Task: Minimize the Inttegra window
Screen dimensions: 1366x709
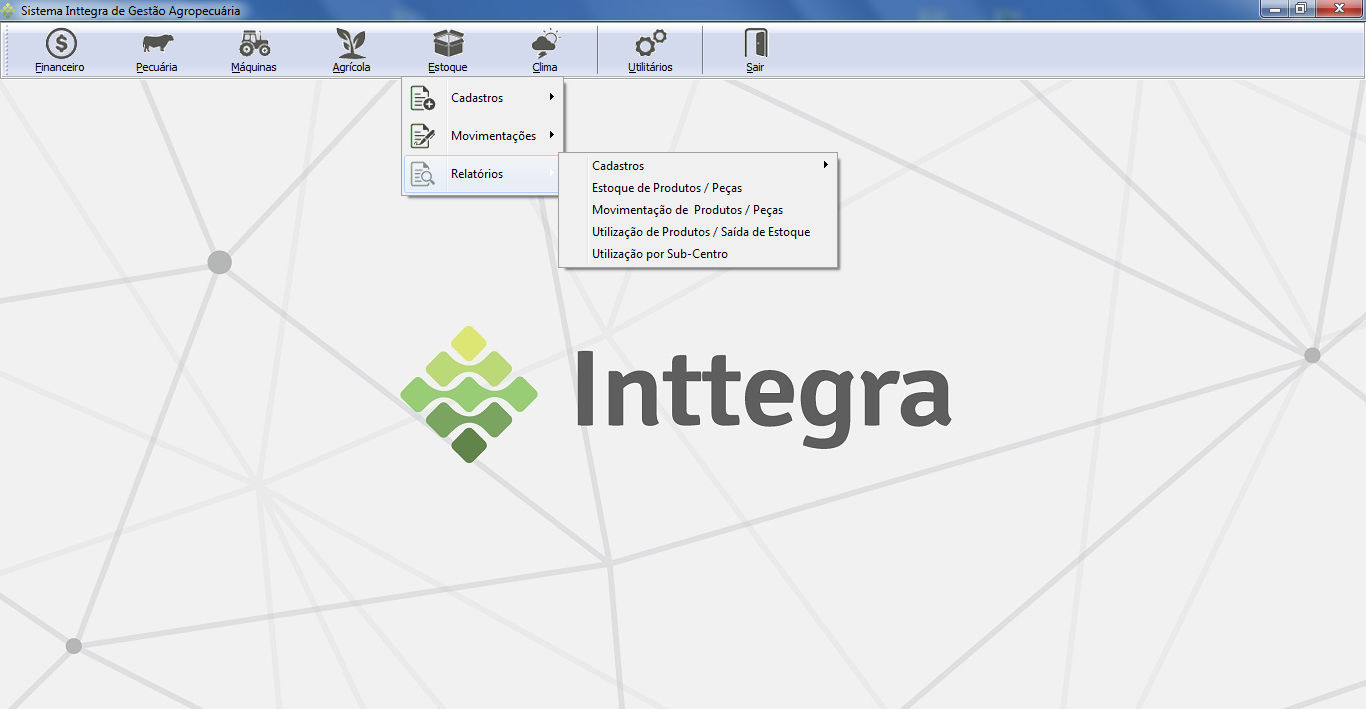Action: [x=1275, y=9]
